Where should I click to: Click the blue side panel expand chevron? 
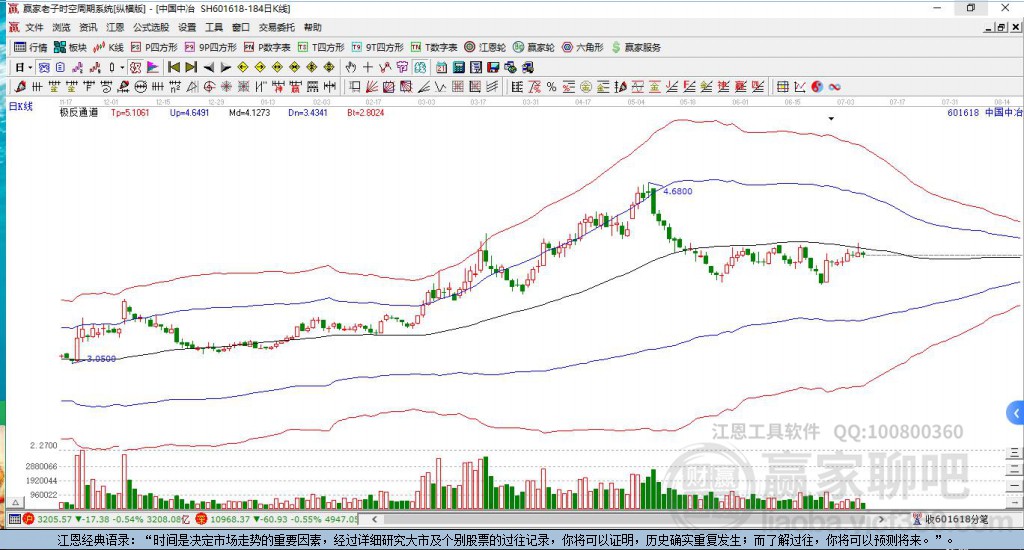[1015, 413]
